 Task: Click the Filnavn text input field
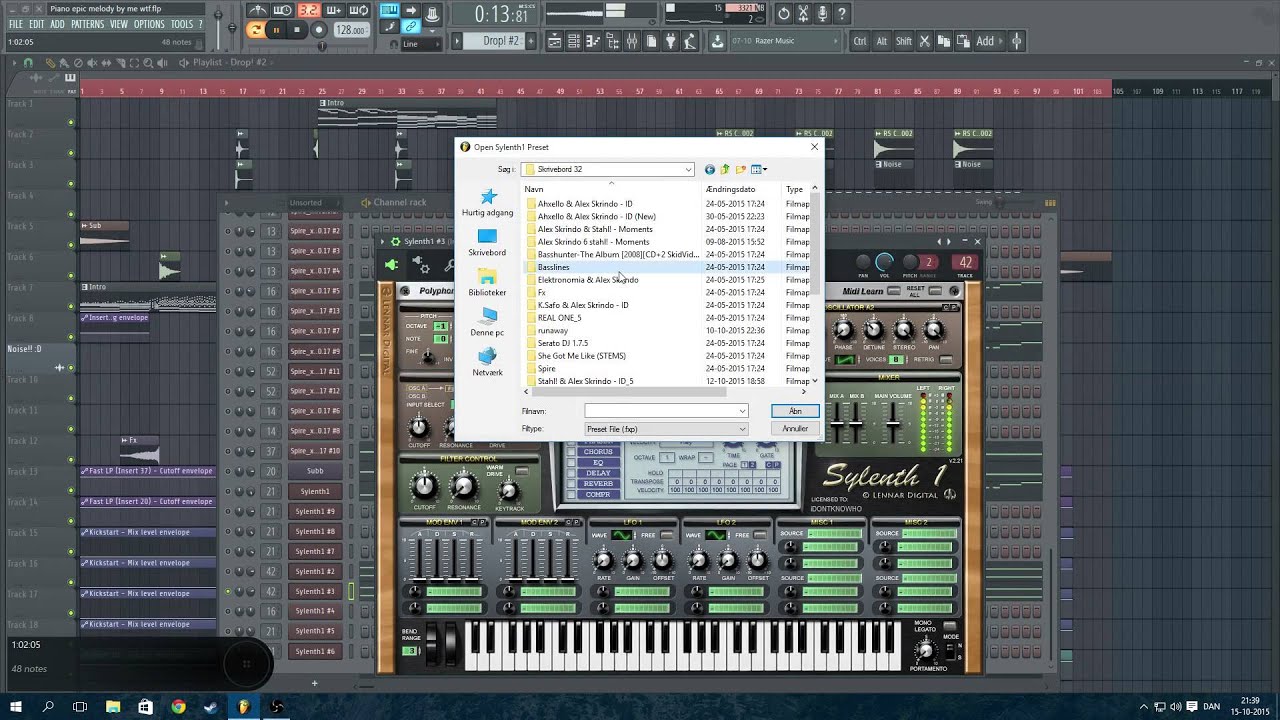point(661,411)
